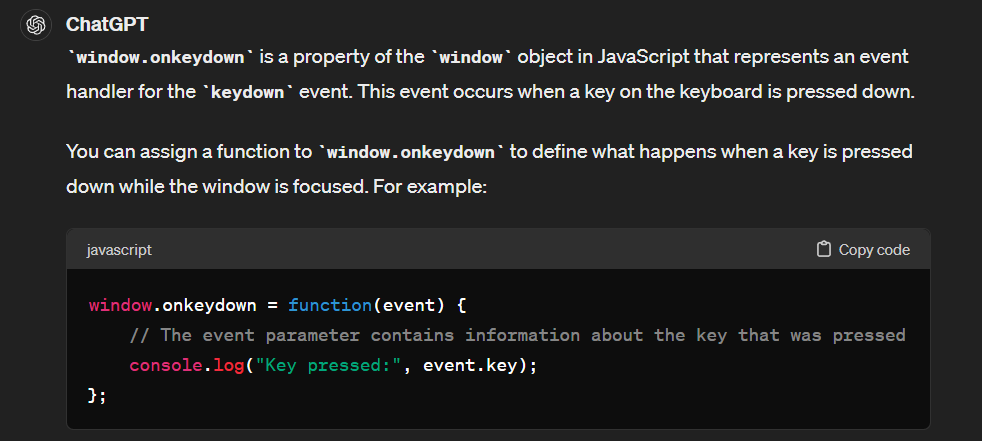
Task: Click `window.onkeydown` in the second paragraph
Action: (x=410, y=153)
